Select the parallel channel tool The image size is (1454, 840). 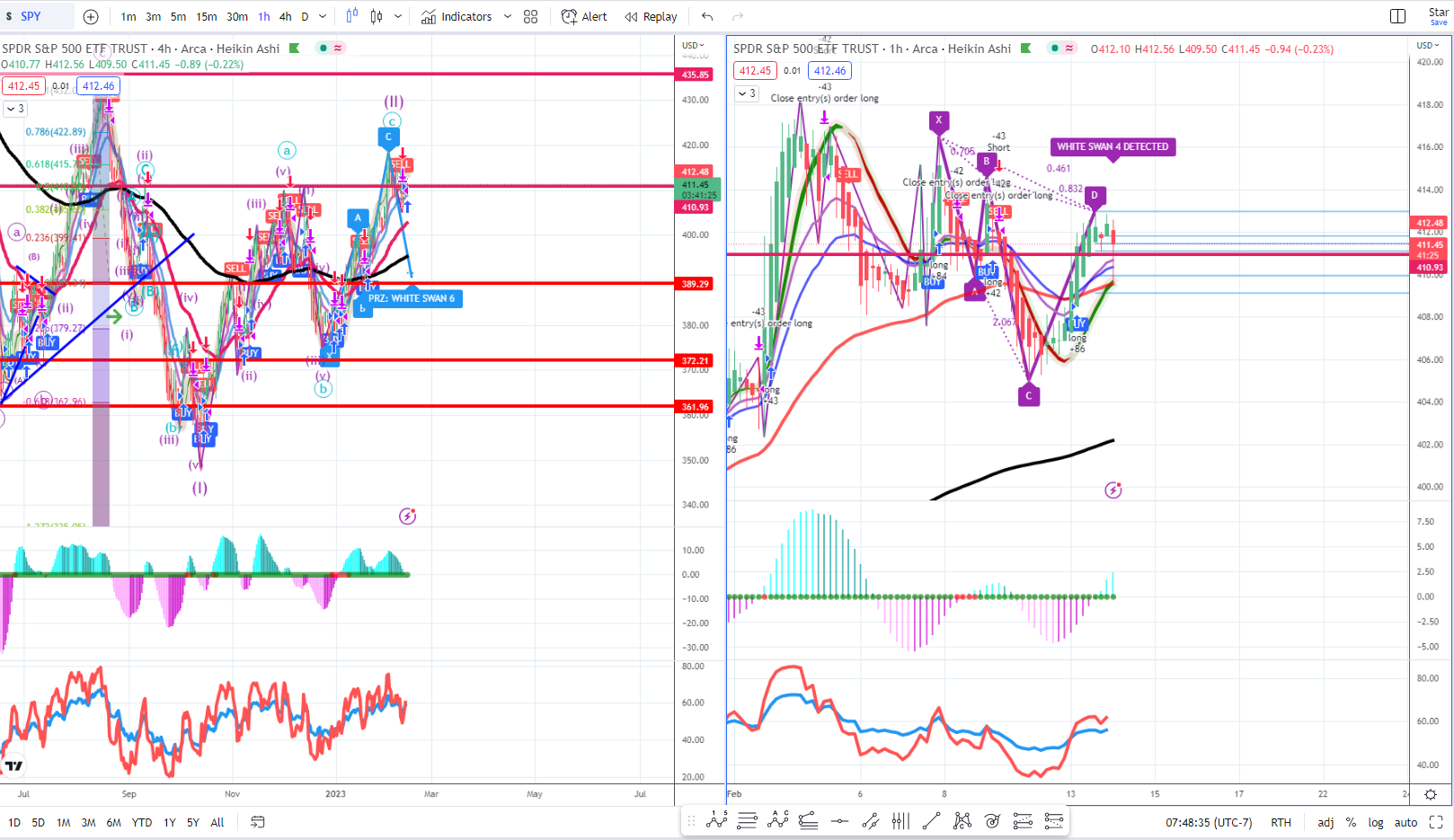pyautogui.click(x=870, y=819)
